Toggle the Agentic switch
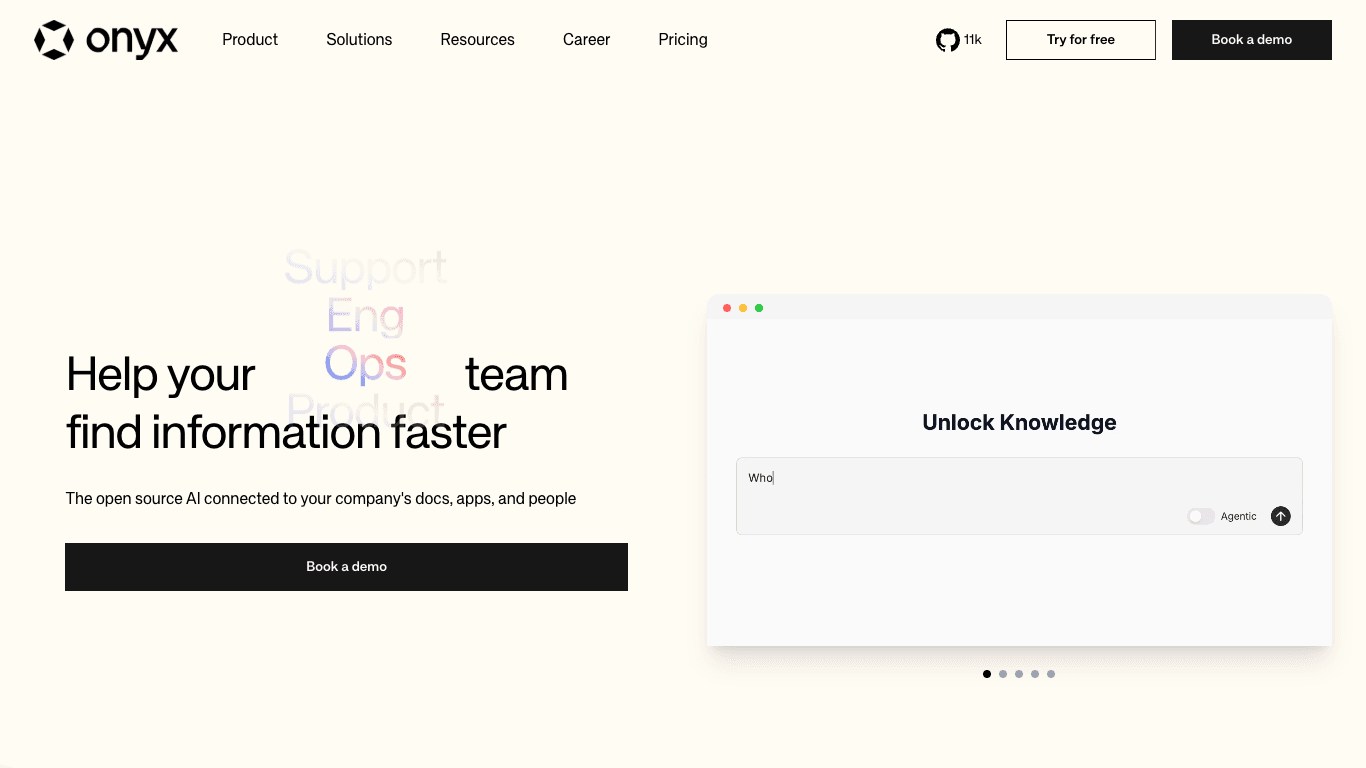The image size is (1366, 768). 1200,516
